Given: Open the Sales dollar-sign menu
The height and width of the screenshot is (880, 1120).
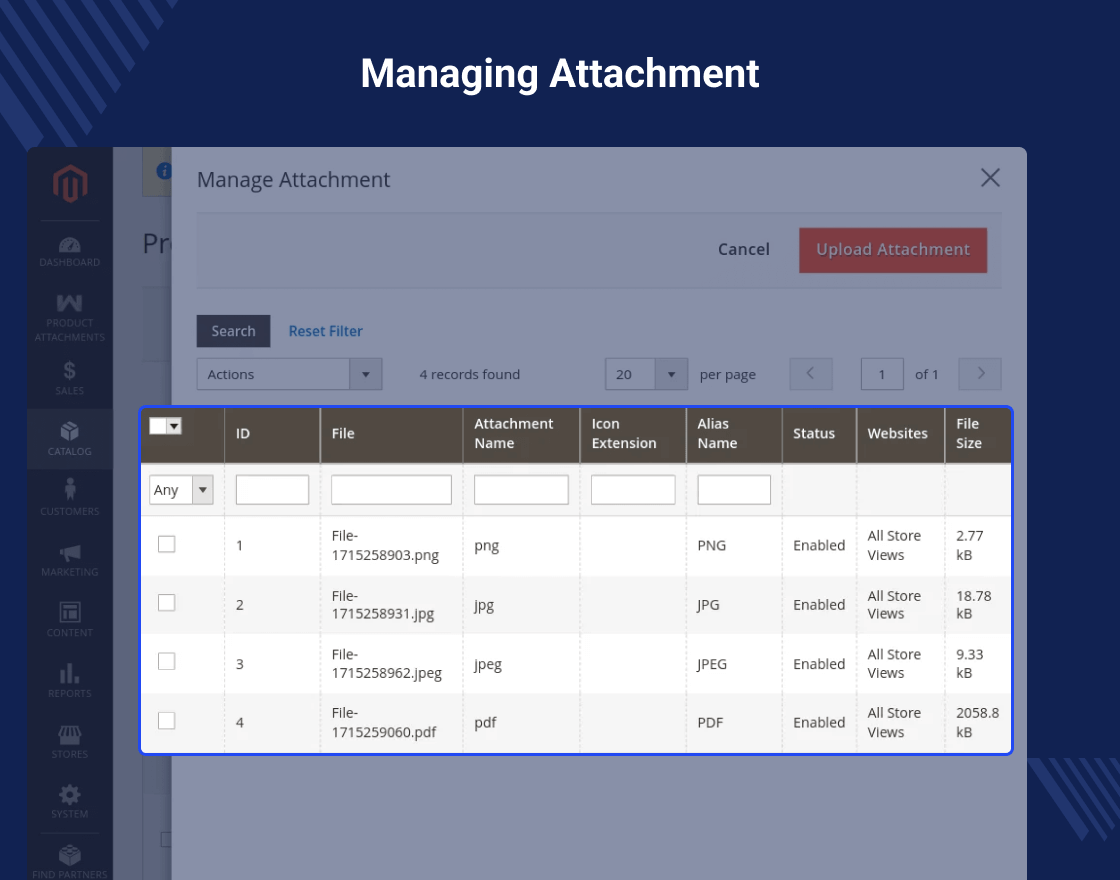Looking at the screenshot, I should tap(69, 378).
